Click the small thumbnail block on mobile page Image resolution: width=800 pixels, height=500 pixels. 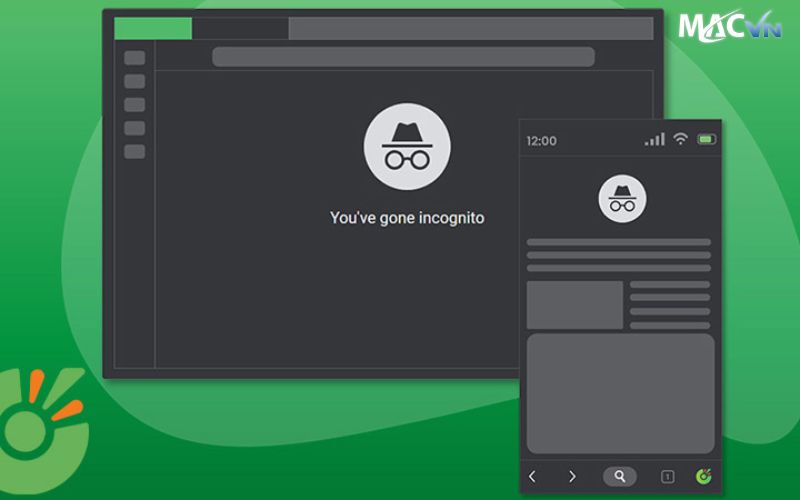(x=574, y=305)
